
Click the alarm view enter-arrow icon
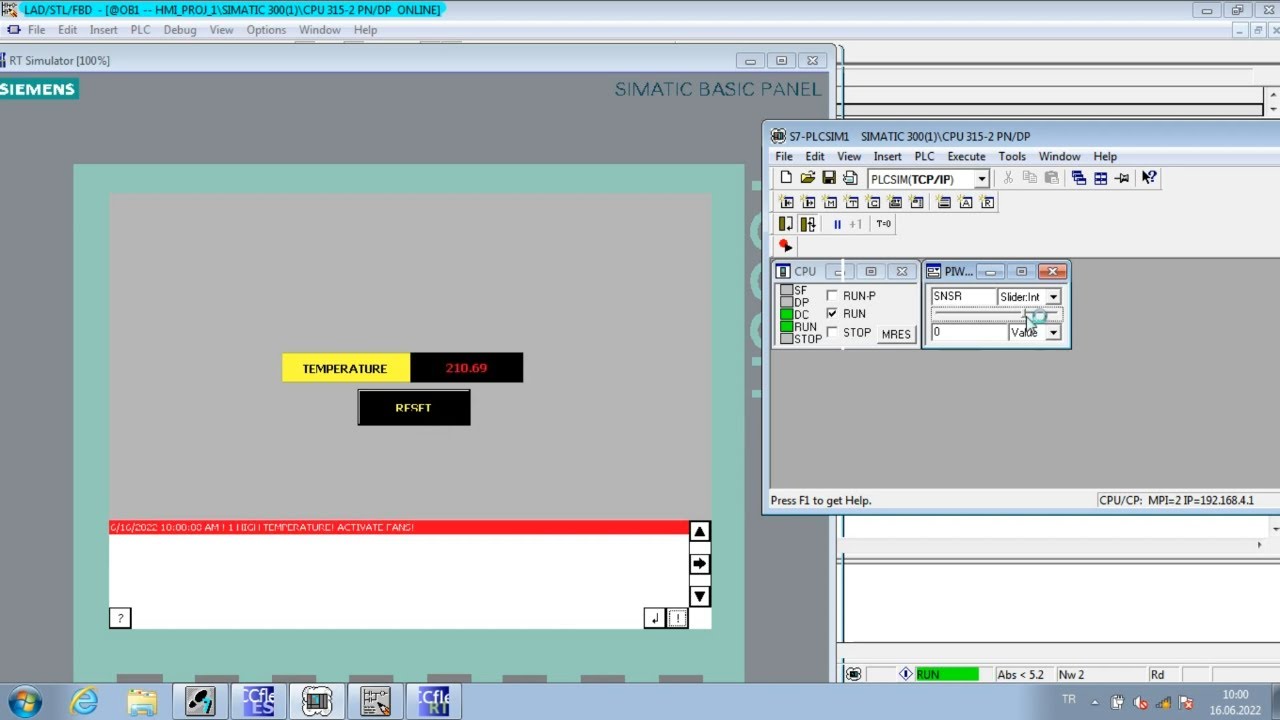(654, 618)
